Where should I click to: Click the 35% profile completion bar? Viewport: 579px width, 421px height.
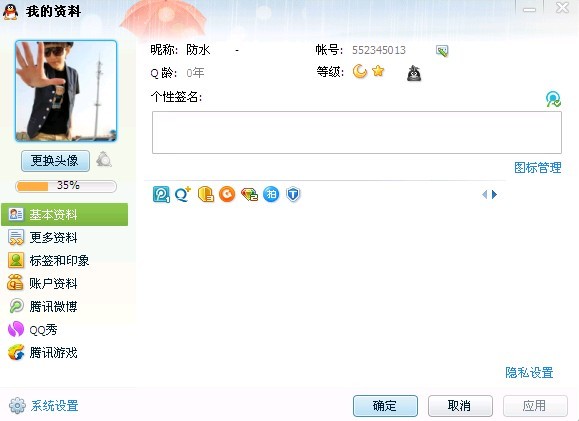pos(66,186)
